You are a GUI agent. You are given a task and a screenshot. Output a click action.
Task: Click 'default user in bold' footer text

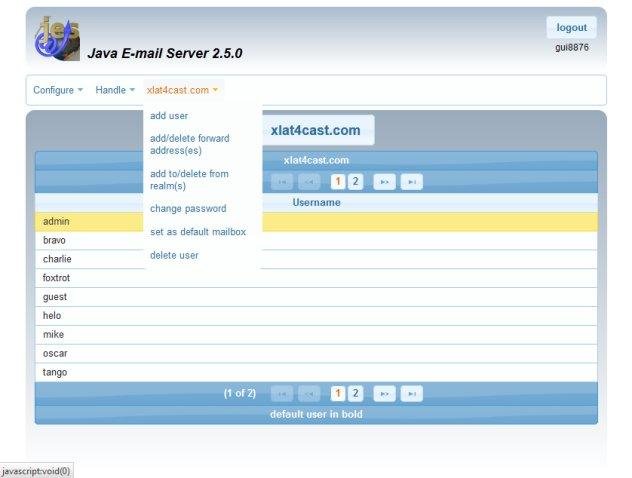(316, 414)
